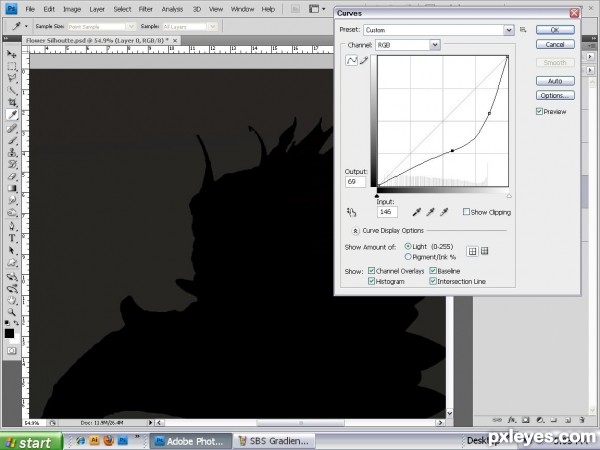Pick the black point eyedropper in Curves
The height and width of the screenshot is (450, 600).
tap(417, 212)
